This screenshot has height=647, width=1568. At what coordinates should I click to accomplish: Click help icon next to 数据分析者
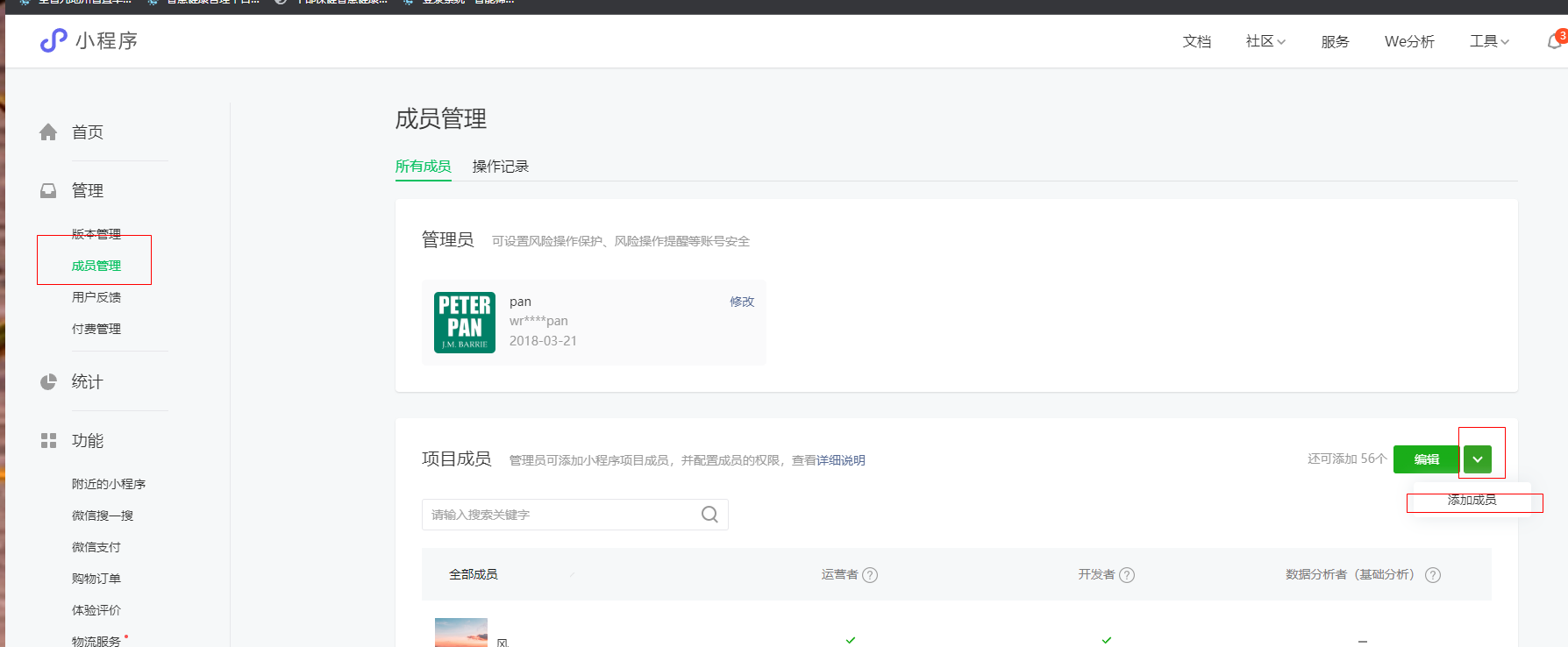[x=1433, y=575]
